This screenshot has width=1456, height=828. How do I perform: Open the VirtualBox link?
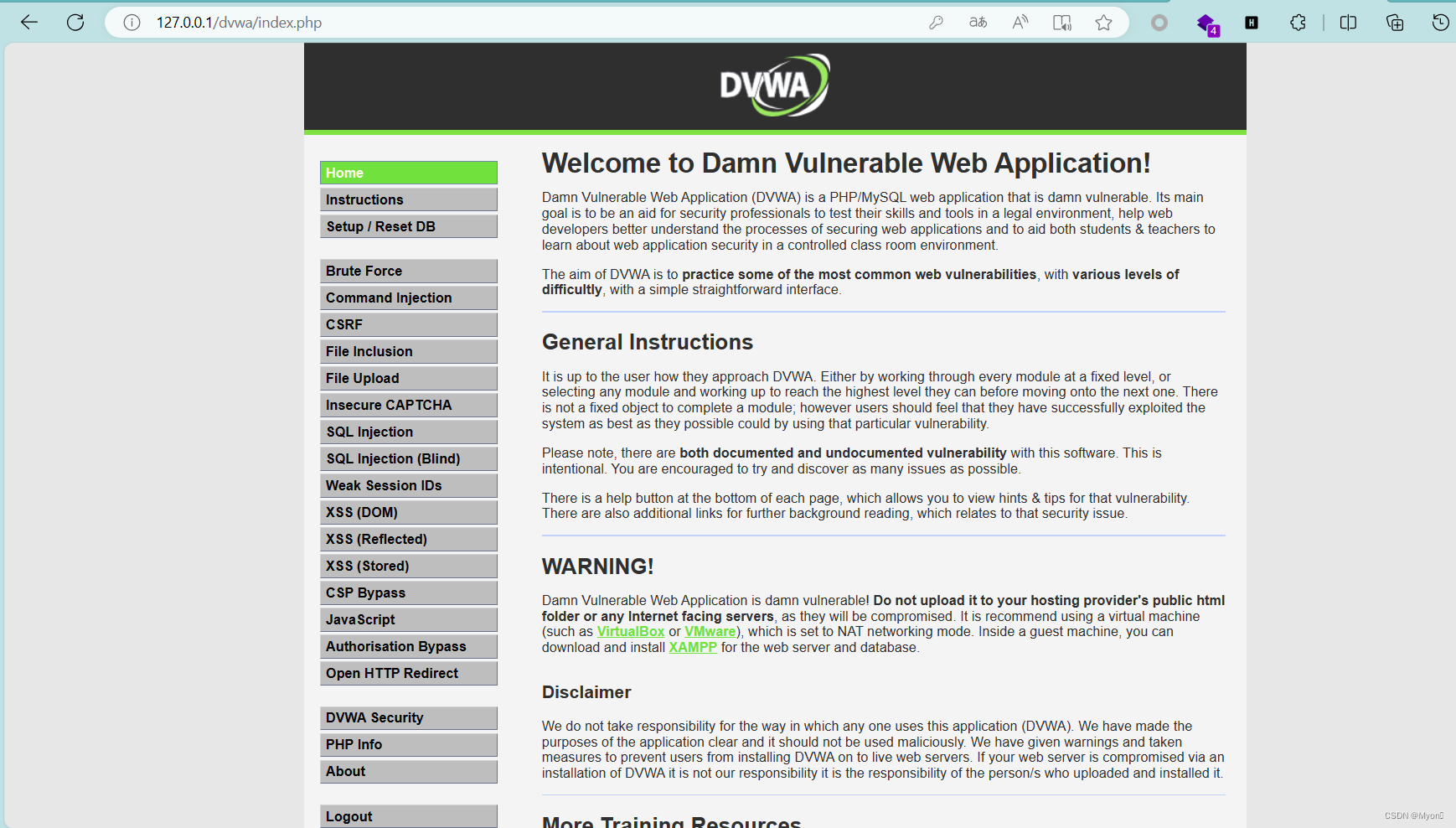tap(630, 631)
